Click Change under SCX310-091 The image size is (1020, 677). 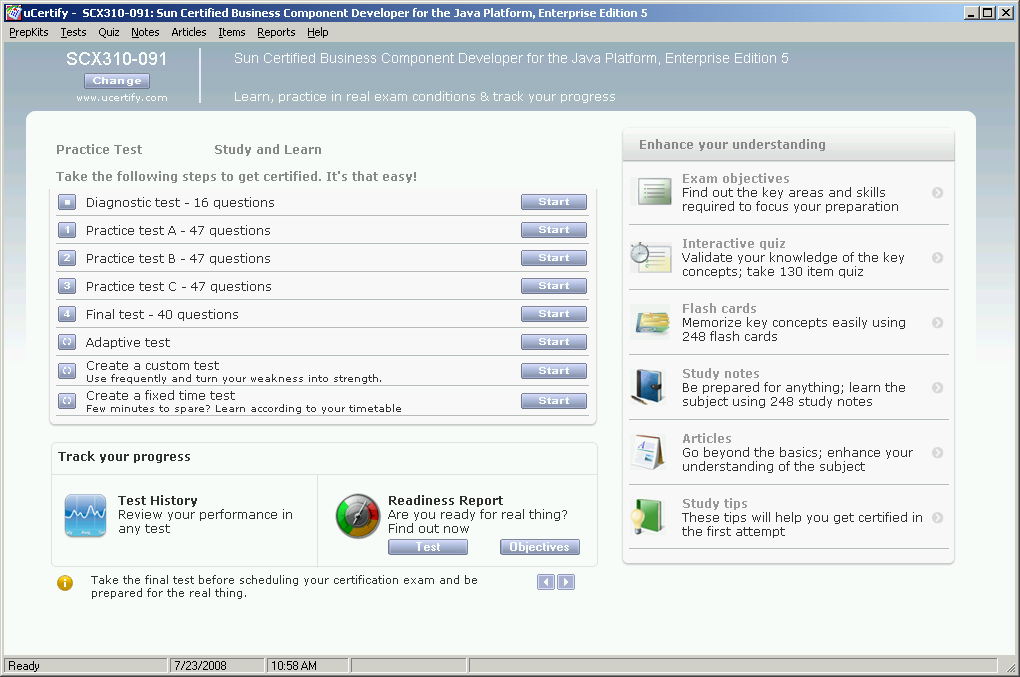point(117,81)
